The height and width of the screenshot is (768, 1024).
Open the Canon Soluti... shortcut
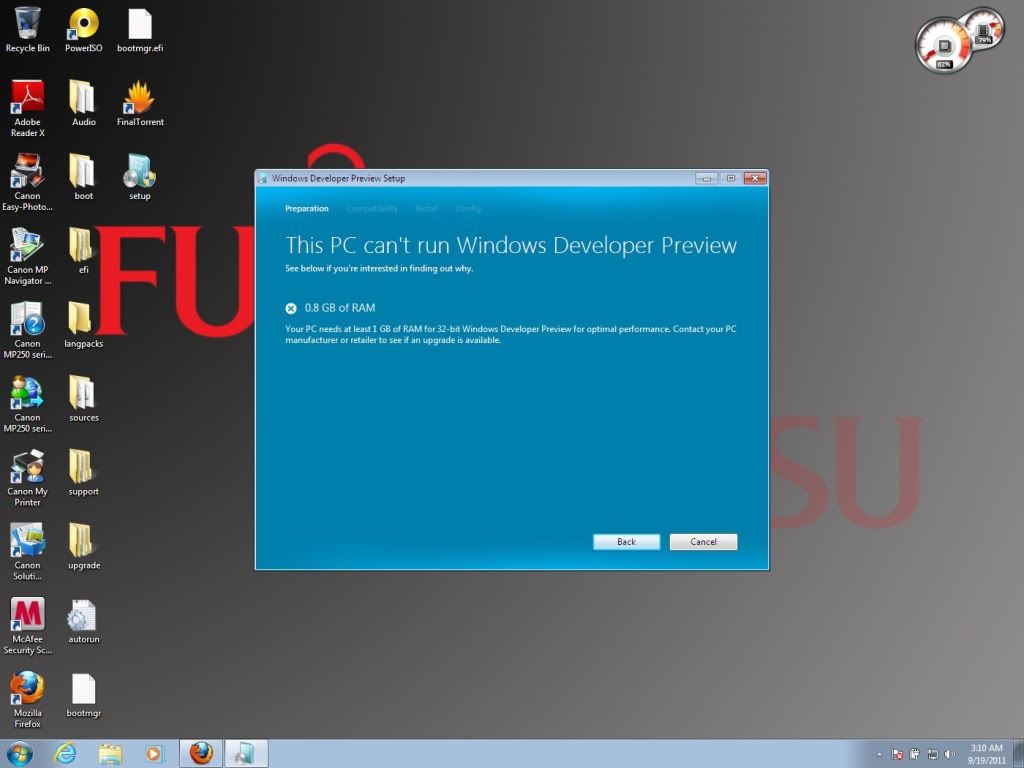pos(27,552)
